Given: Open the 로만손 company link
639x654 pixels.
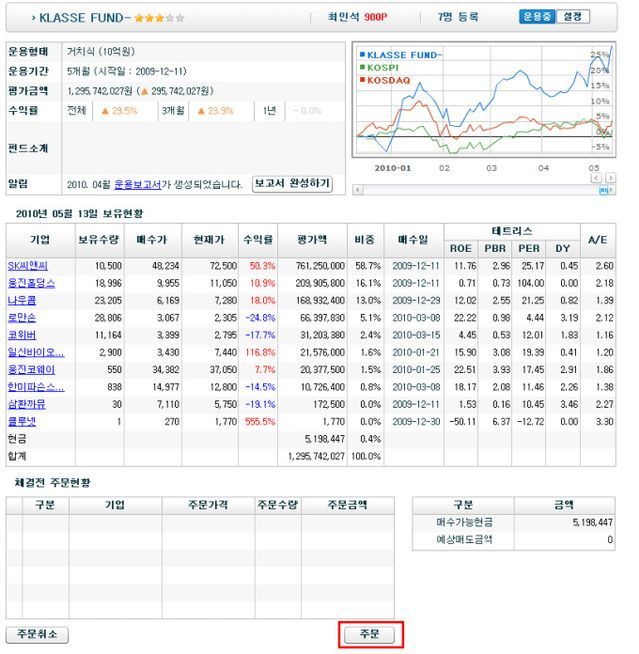Looking at the screenshot, I should click(x=22, y=318).
